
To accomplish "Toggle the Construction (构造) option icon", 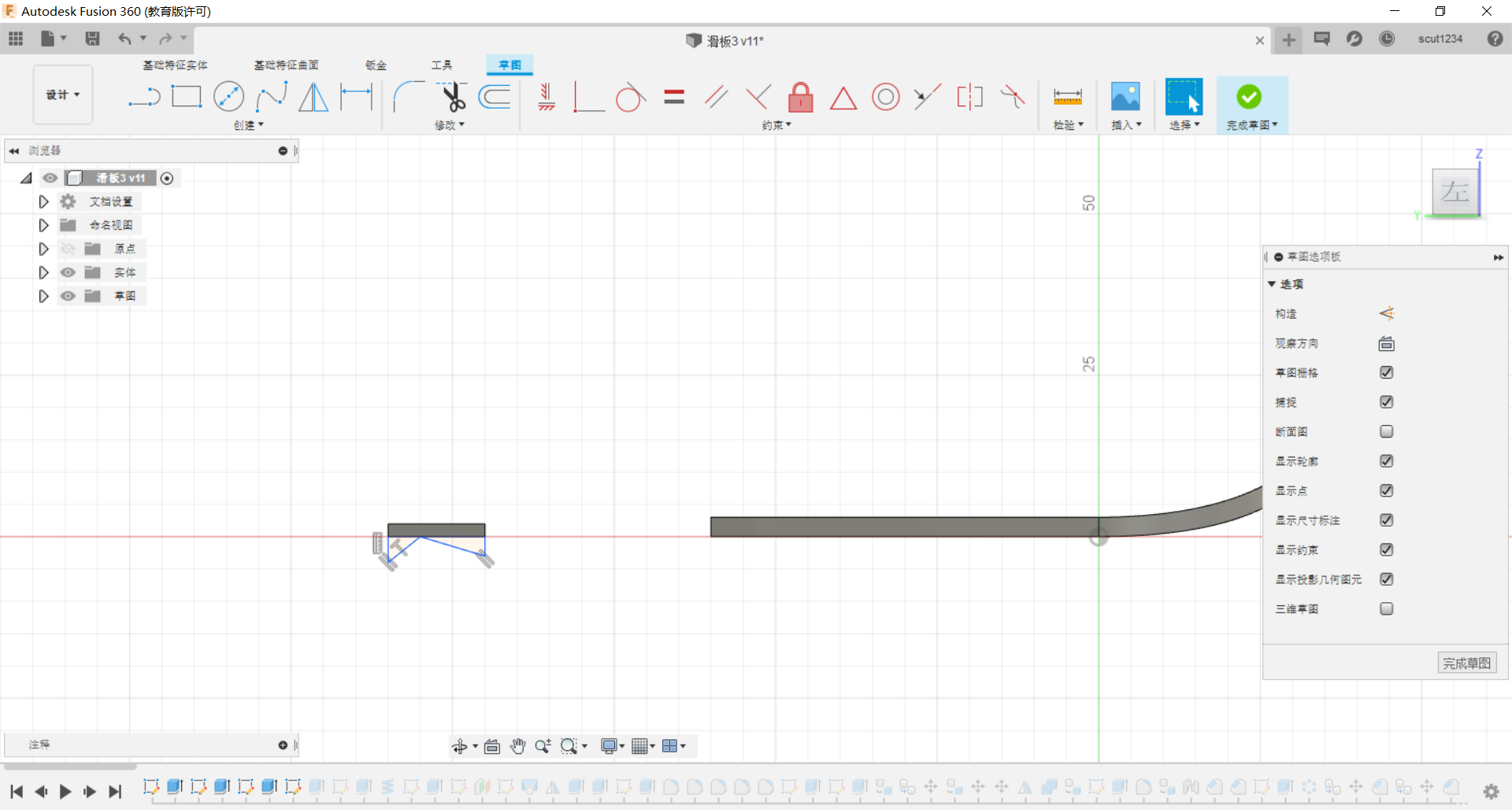I will 1387,313.
